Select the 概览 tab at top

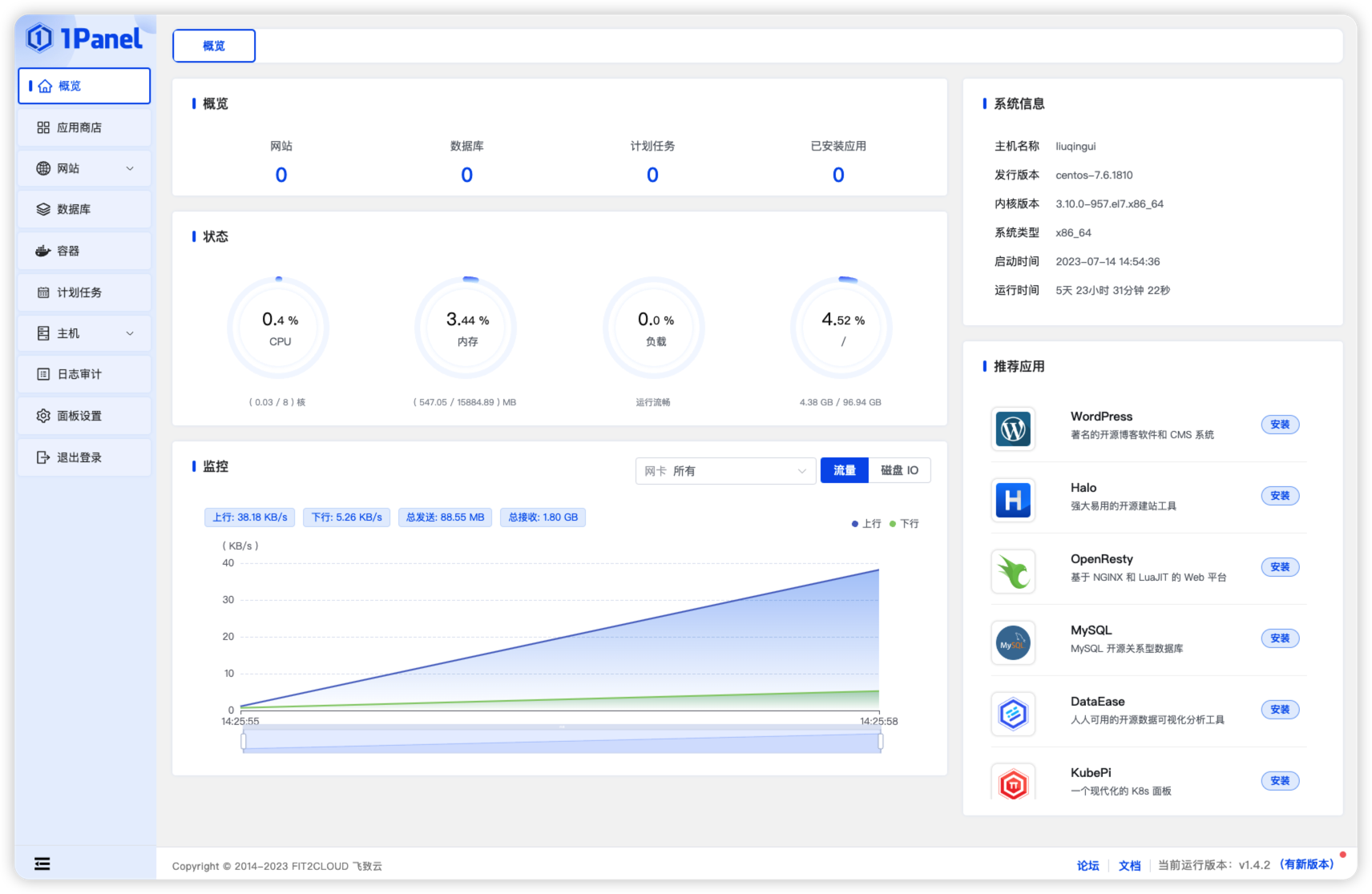click(214, 46)
